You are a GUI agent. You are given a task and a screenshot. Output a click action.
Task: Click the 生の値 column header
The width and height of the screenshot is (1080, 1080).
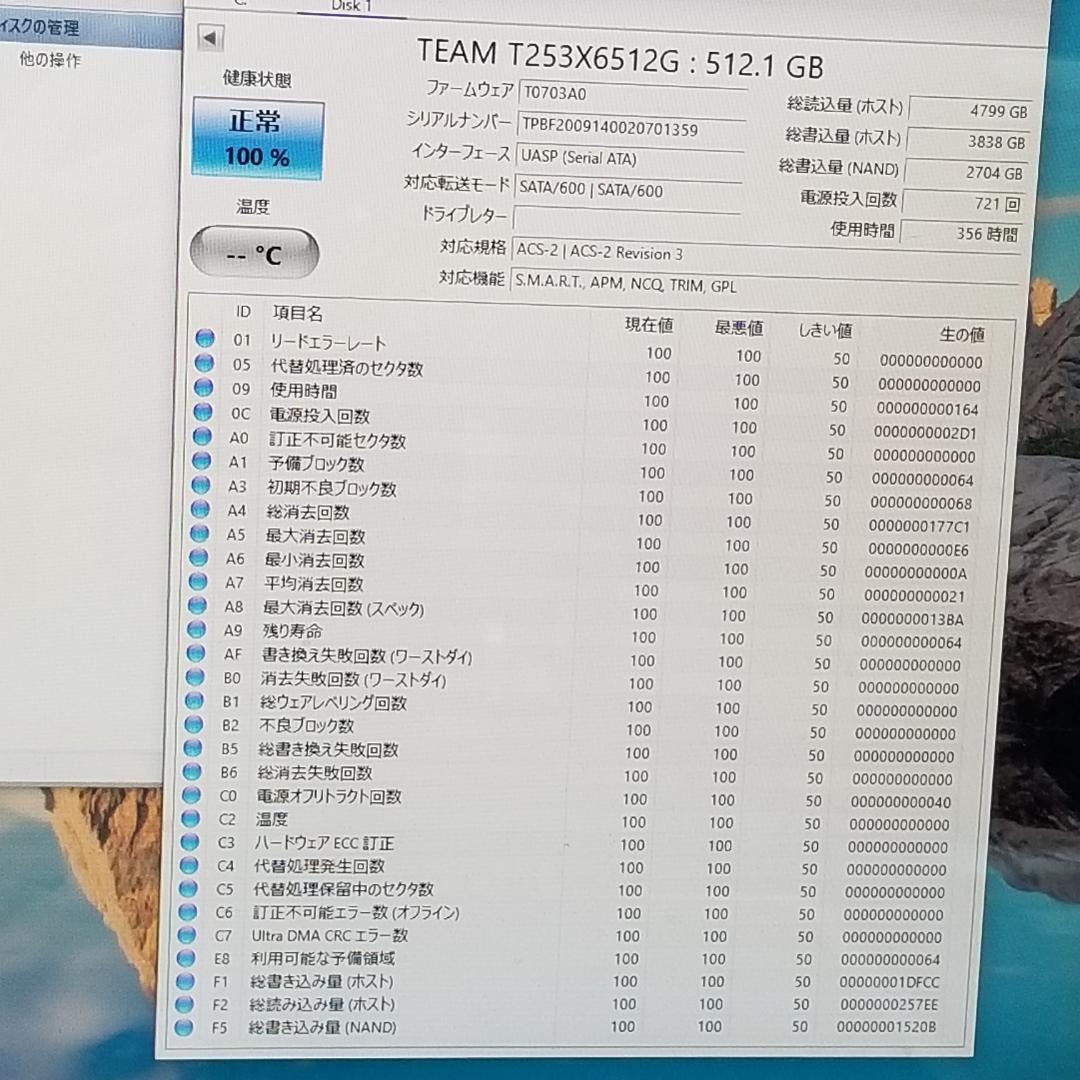962,335
